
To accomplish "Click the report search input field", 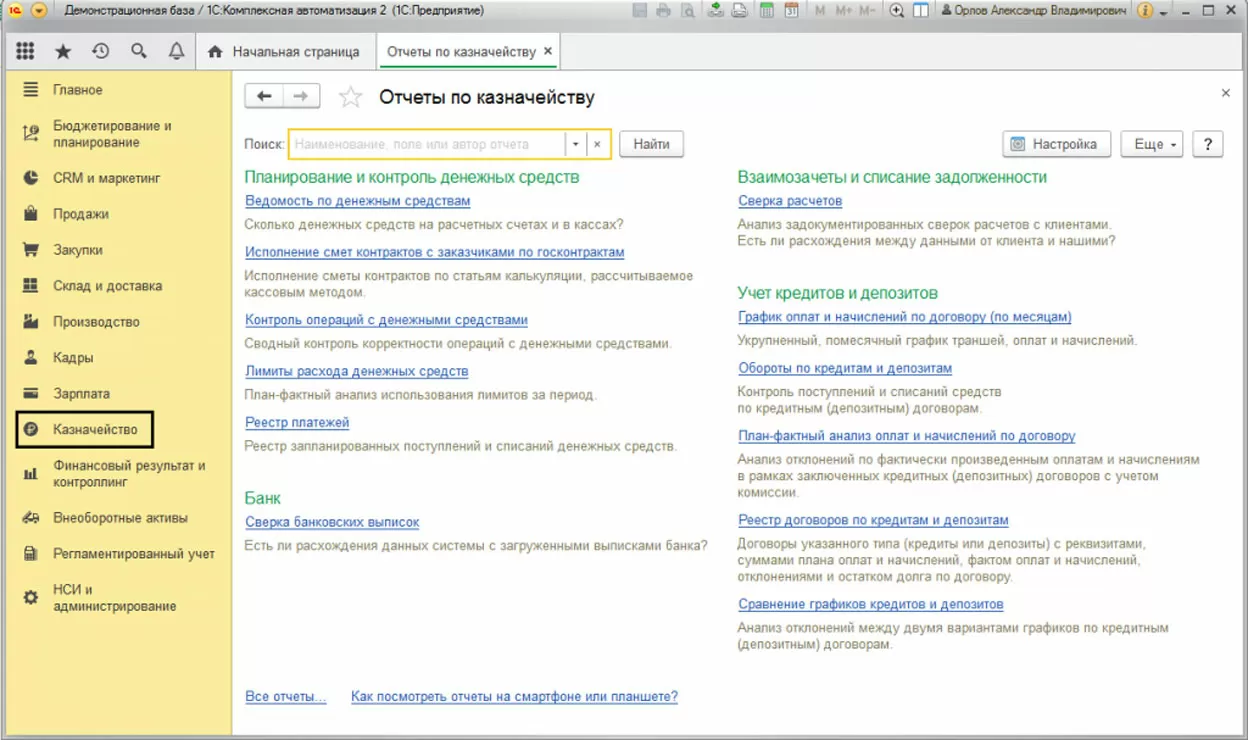I will 427,144.
